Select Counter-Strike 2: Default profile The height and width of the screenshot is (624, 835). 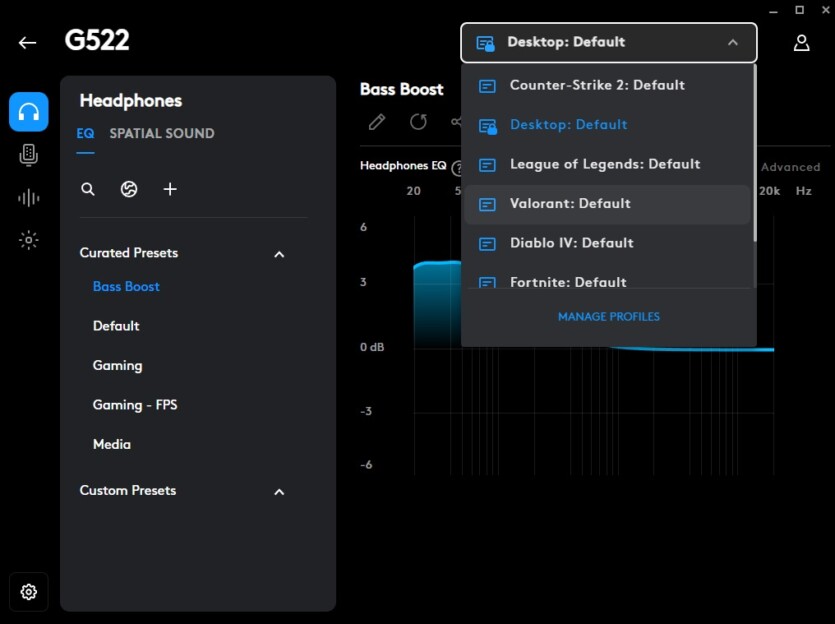coord(607,85)
